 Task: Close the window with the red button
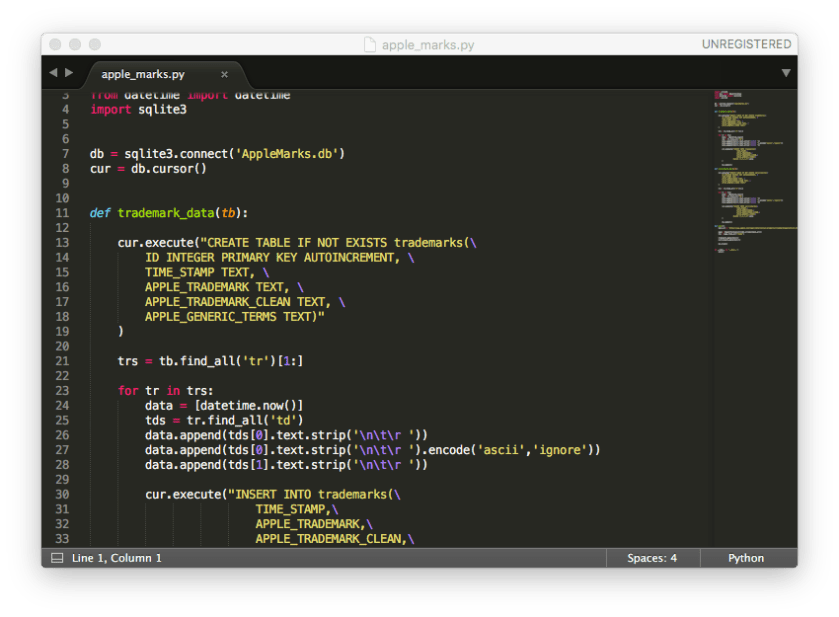(x=55, y=45)
